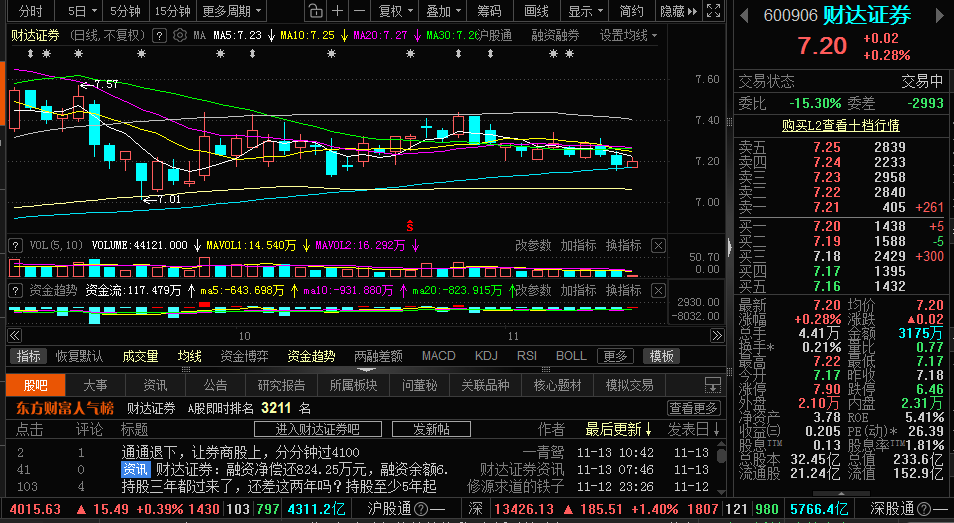954x523 pixels.
Task: Enter fullscreen via the expand arrows icon
Action: 713,11
